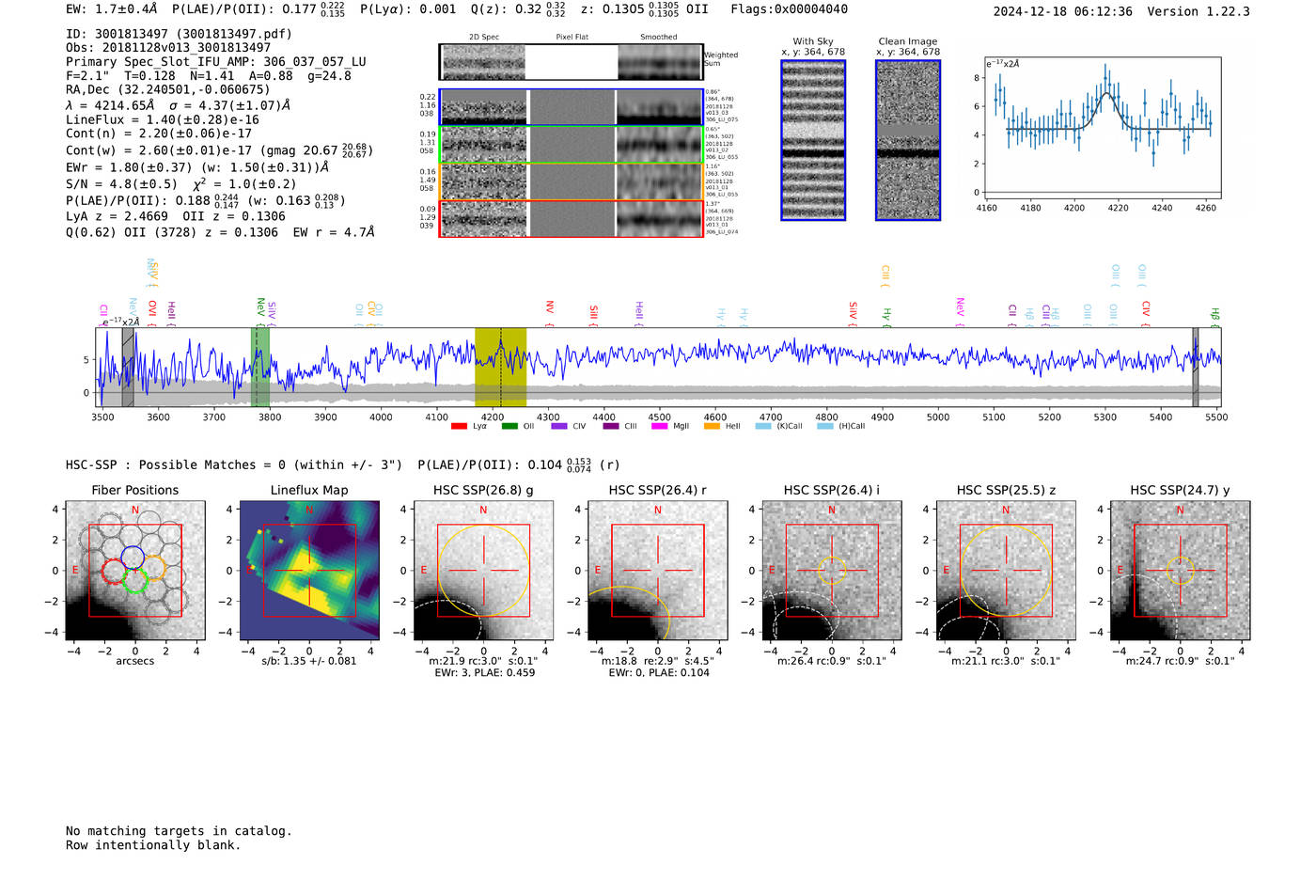Click the Obs: 20181128v013_3001813497 line
Image resolution: width=1316 pixels, height=896 pixels.
[x=168, y=47]
